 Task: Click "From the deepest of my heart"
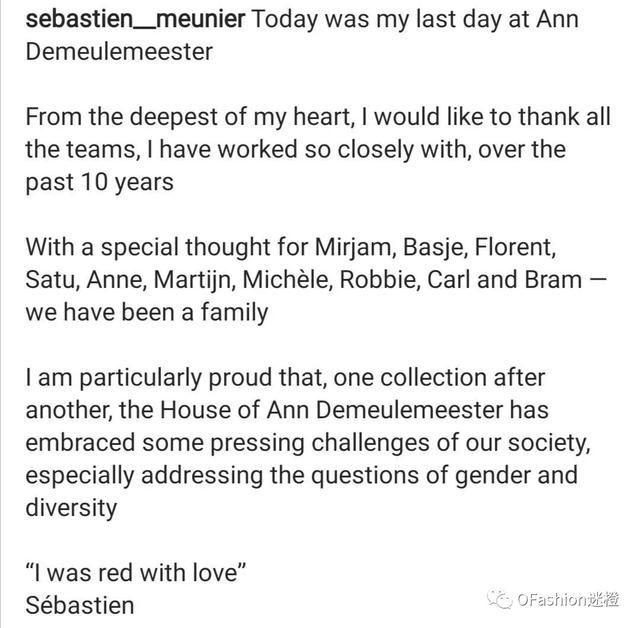(187, 118)
